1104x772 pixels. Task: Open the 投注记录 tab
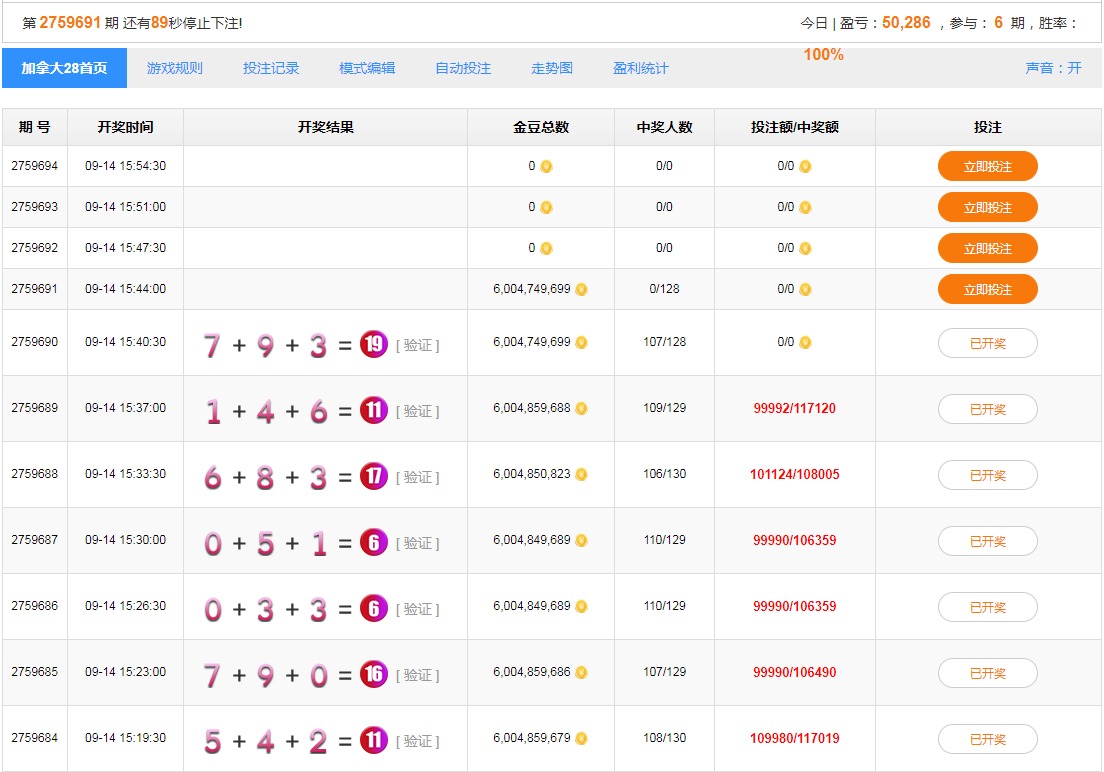(271, 68)
